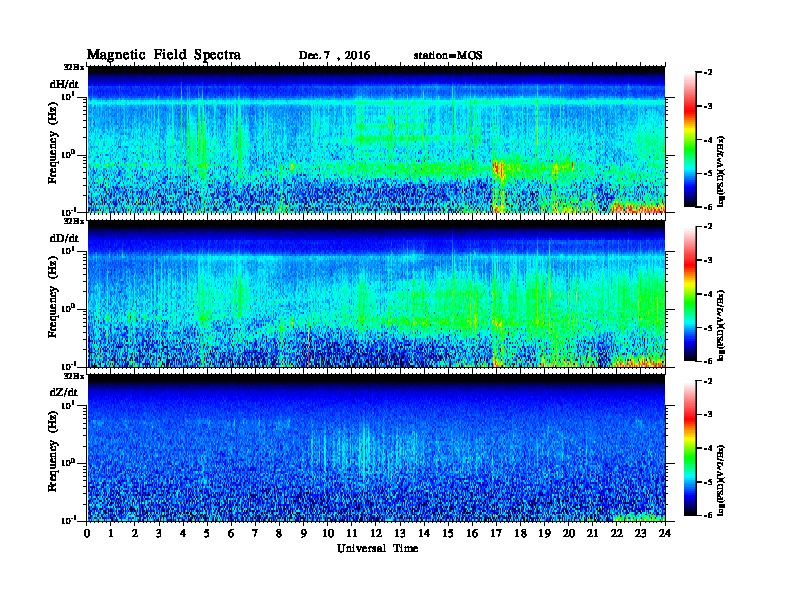The height and width of the screenshot is (612, 792).
Task: Select the date label "Dec. 7, 2016"
Action: (x=334, y=56)
